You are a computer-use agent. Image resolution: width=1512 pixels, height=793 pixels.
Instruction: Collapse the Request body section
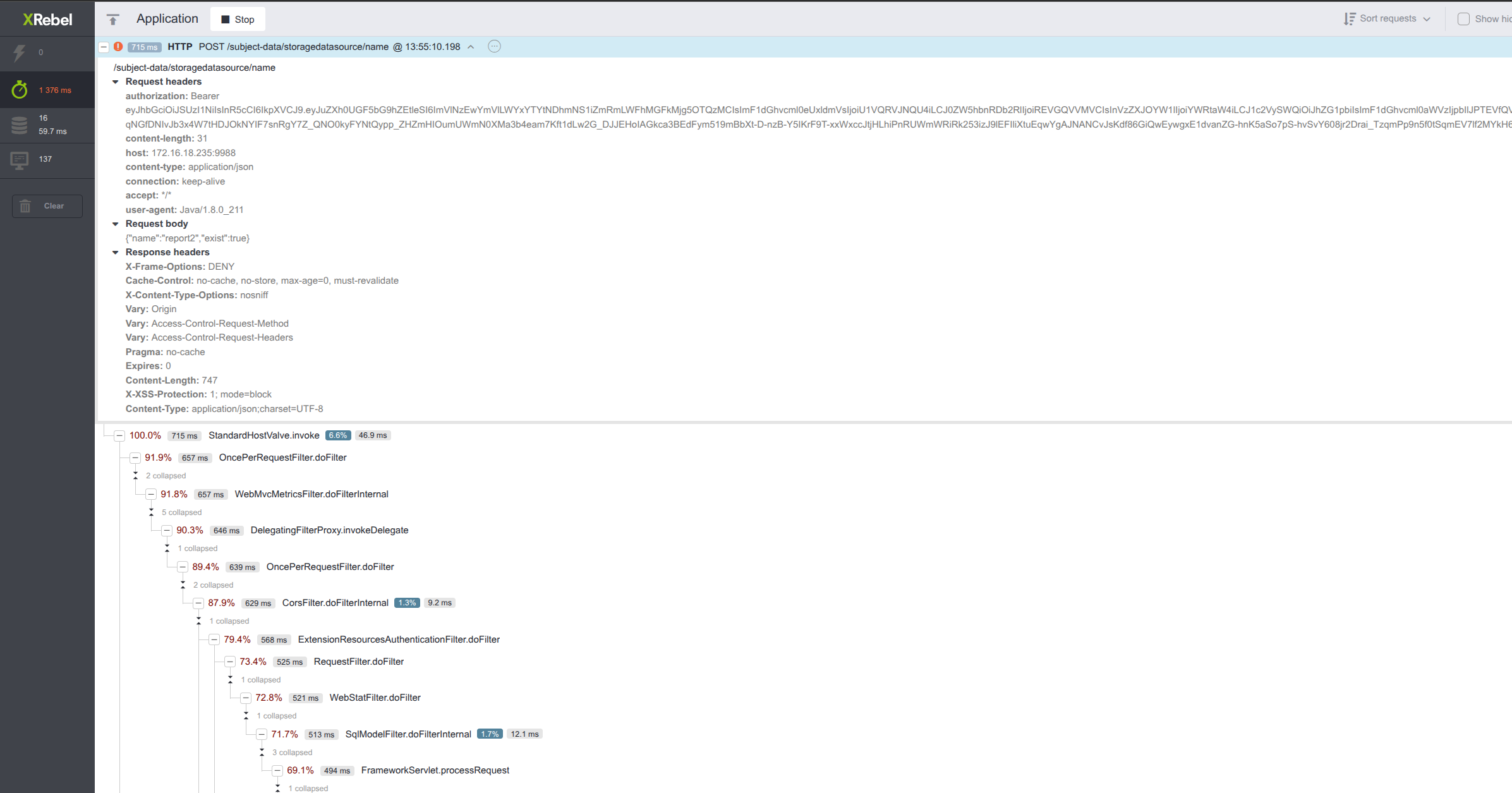click(x=116, y=224)
